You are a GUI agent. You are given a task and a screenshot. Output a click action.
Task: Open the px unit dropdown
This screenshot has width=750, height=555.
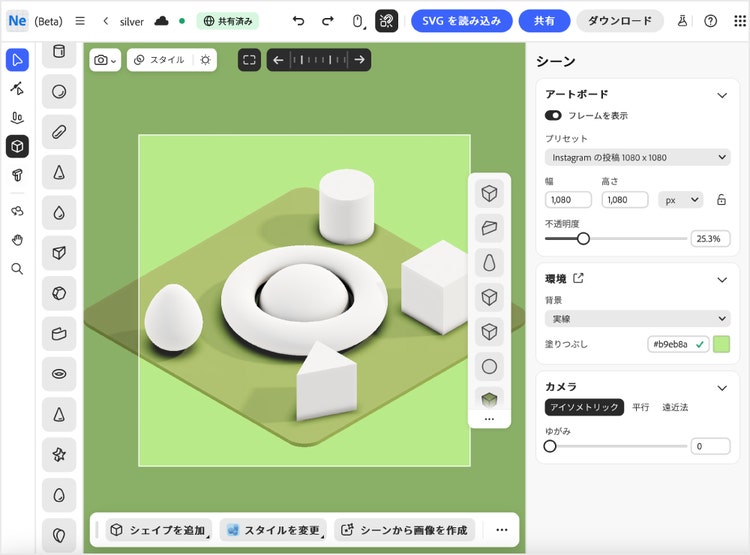[x=681, y=200]
